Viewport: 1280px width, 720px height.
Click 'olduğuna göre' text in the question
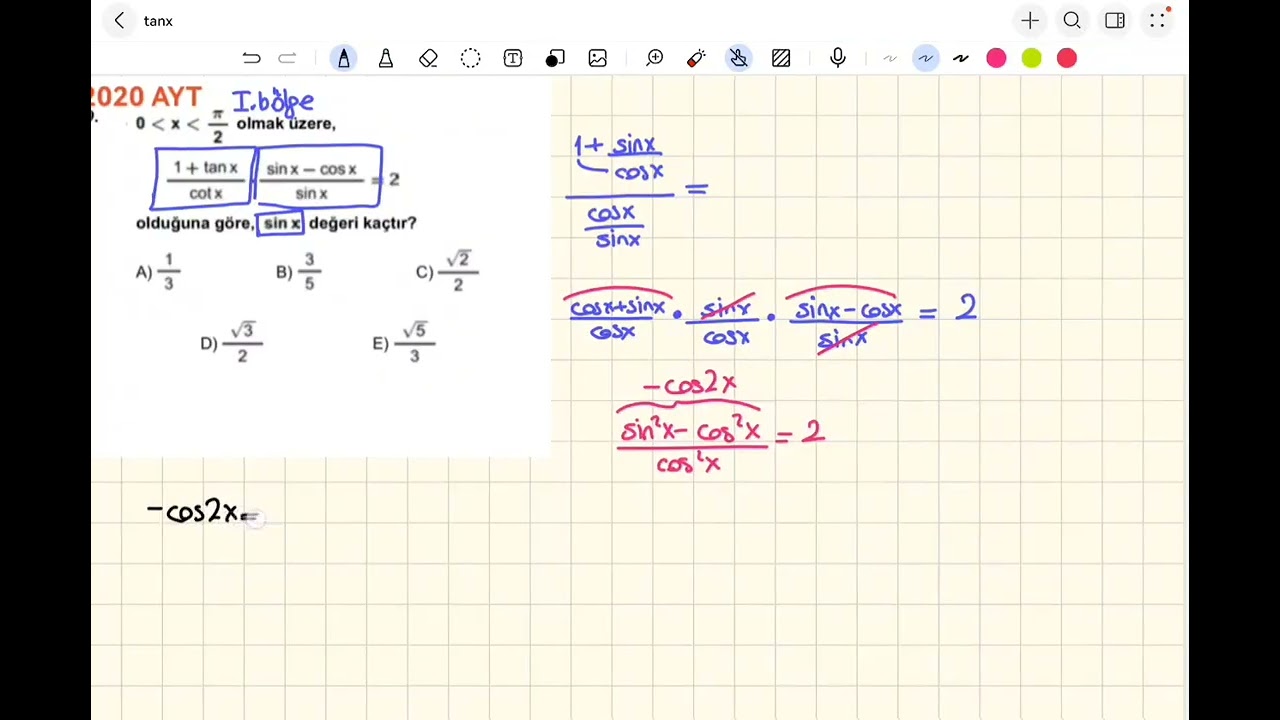point(195,223)
